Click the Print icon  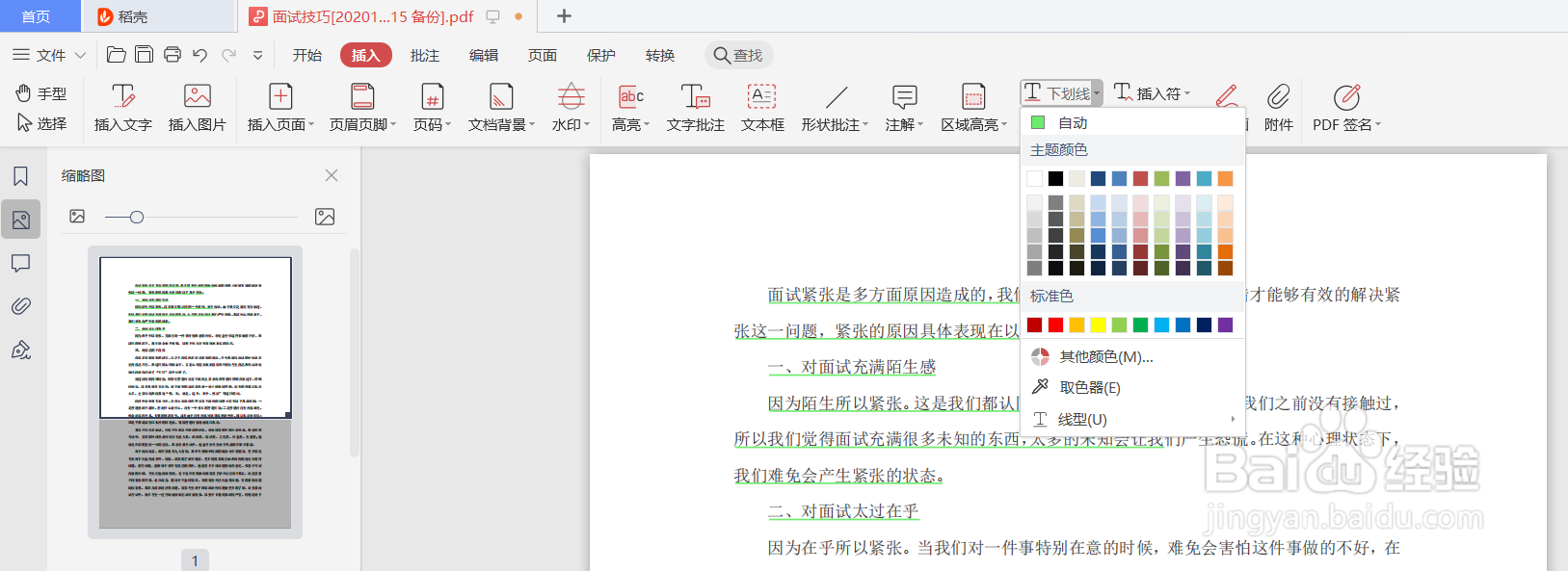click(x=173, y=55)
